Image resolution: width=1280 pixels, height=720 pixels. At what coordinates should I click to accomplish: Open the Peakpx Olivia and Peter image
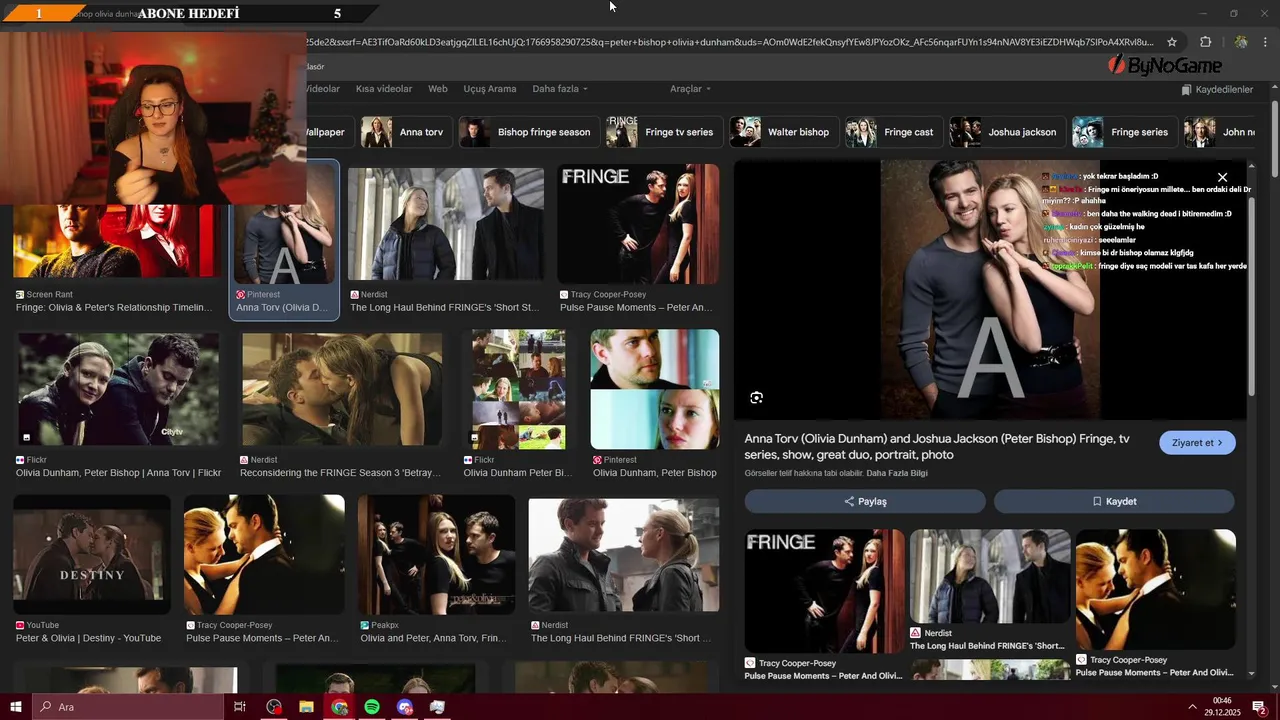click(437, 554)
